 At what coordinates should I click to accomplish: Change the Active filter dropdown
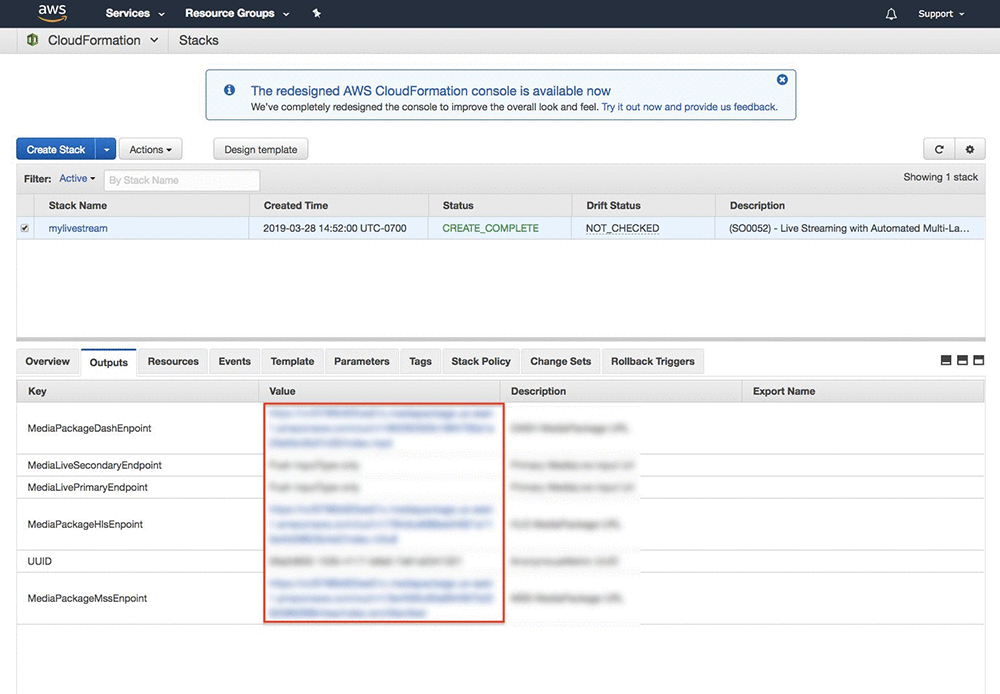click(77, 179)
